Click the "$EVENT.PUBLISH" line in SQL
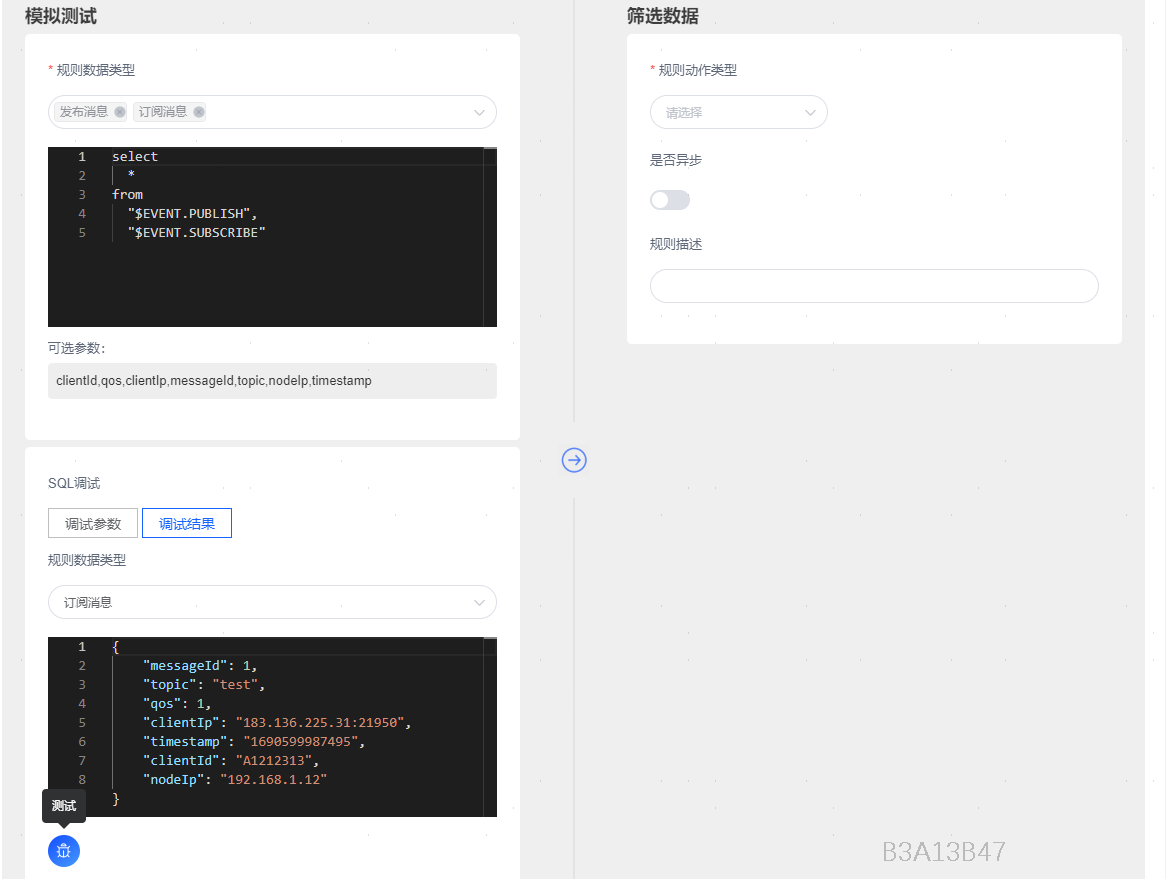Image resolution: width=1166 pixels, height=879 pixels. coord(192,213)
